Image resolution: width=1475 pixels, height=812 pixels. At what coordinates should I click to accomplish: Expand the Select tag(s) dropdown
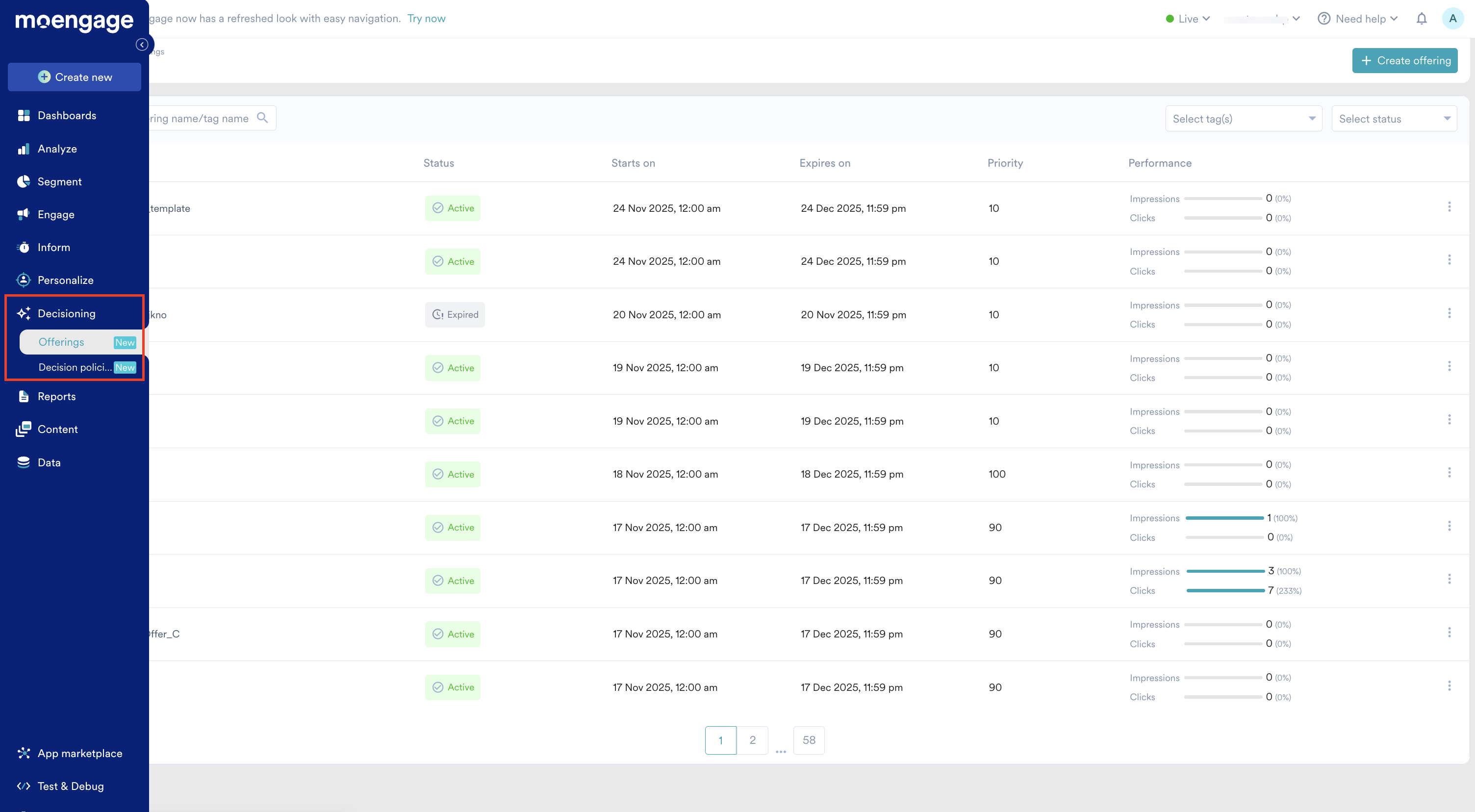coord(1243,119)
